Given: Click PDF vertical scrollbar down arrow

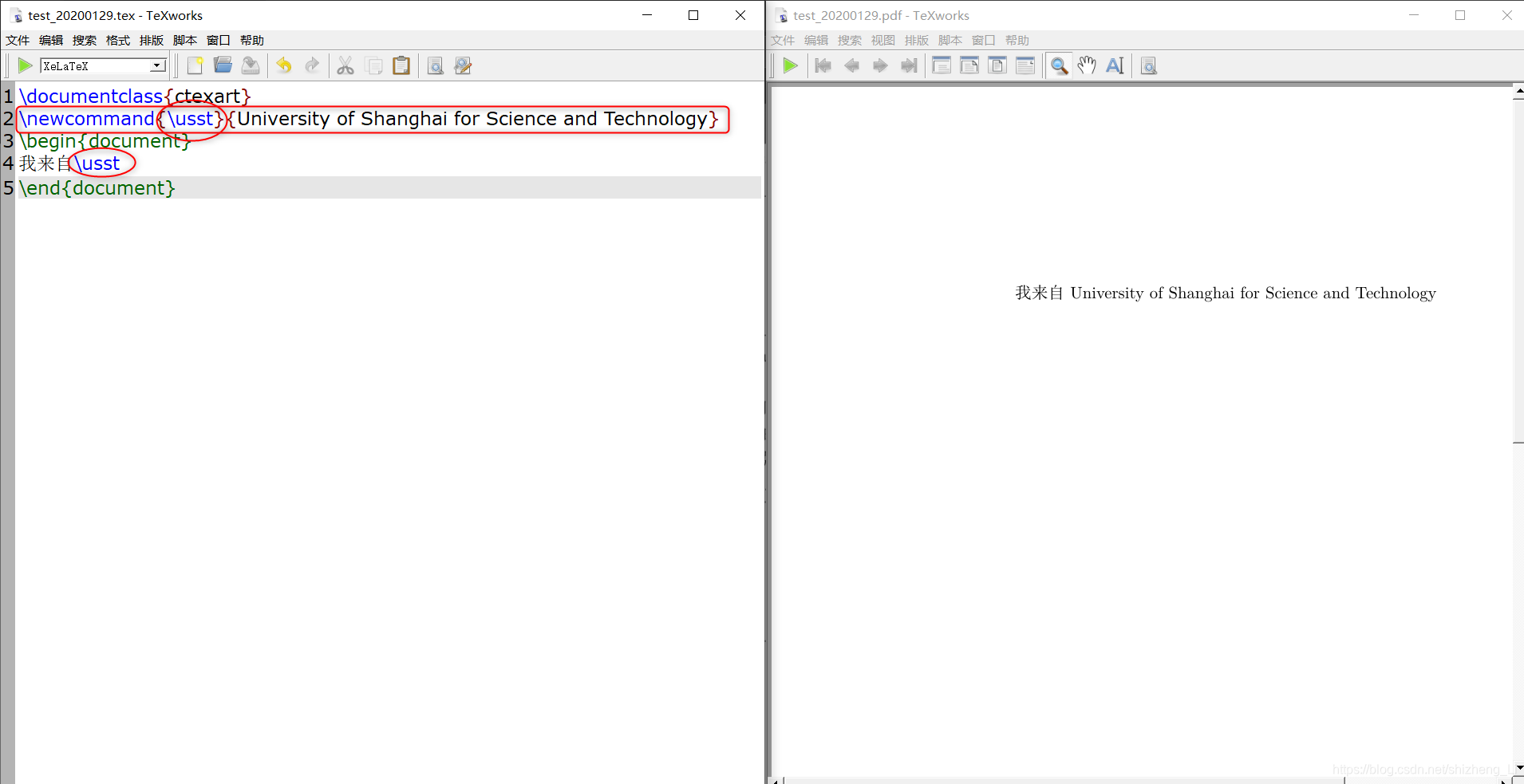Looking at the screenshot, I should [1518, 768].
